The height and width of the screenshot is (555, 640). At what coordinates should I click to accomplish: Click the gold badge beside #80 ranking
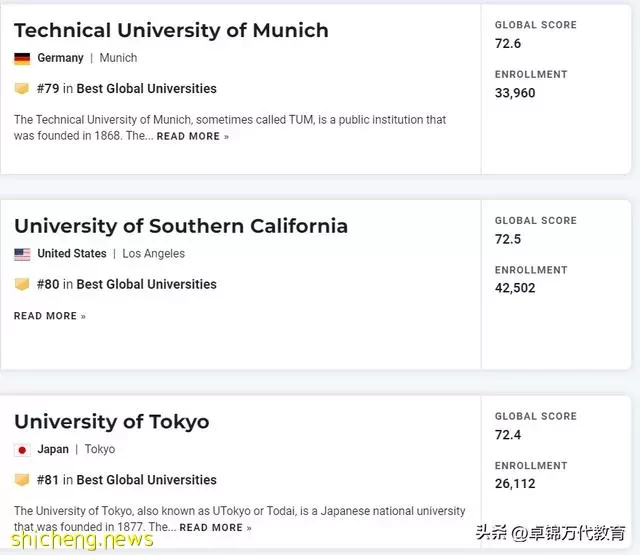point(22,284)
